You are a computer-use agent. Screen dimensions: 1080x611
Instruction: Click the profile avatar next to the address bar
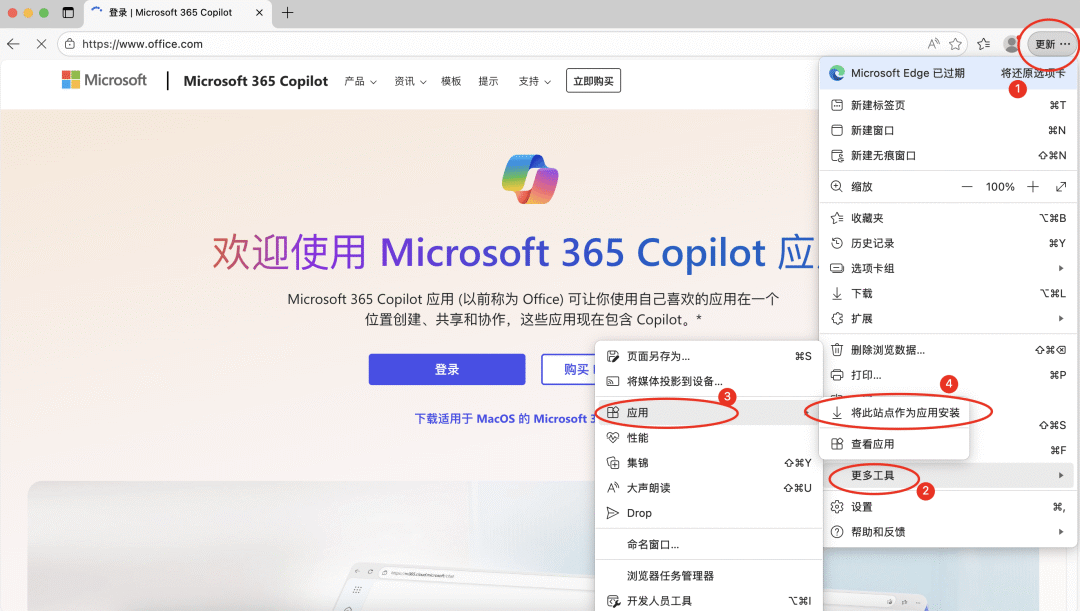[x=1009, y=44]
